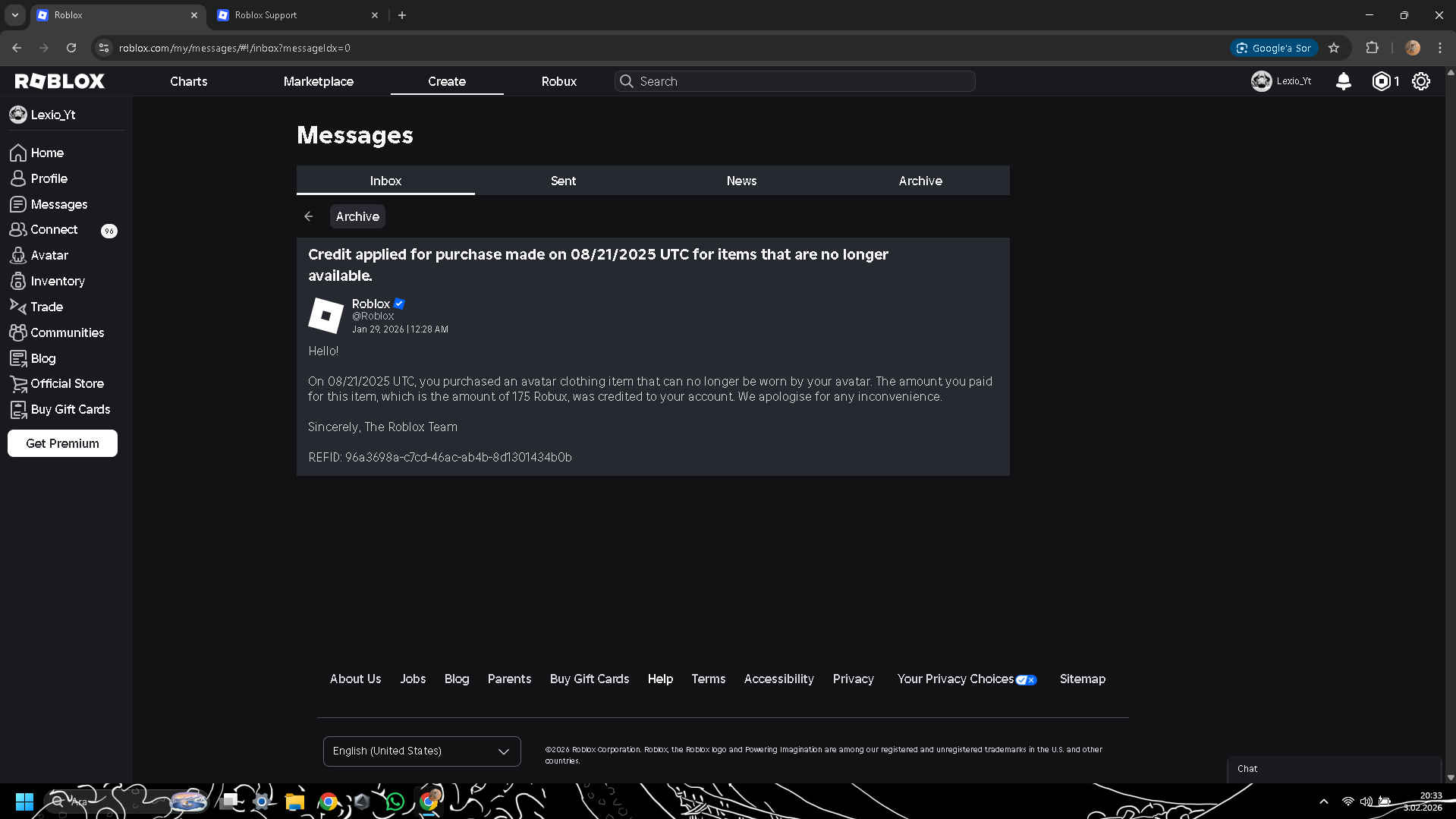Select the News tab

pyautogui.click(x=742, y=181)
